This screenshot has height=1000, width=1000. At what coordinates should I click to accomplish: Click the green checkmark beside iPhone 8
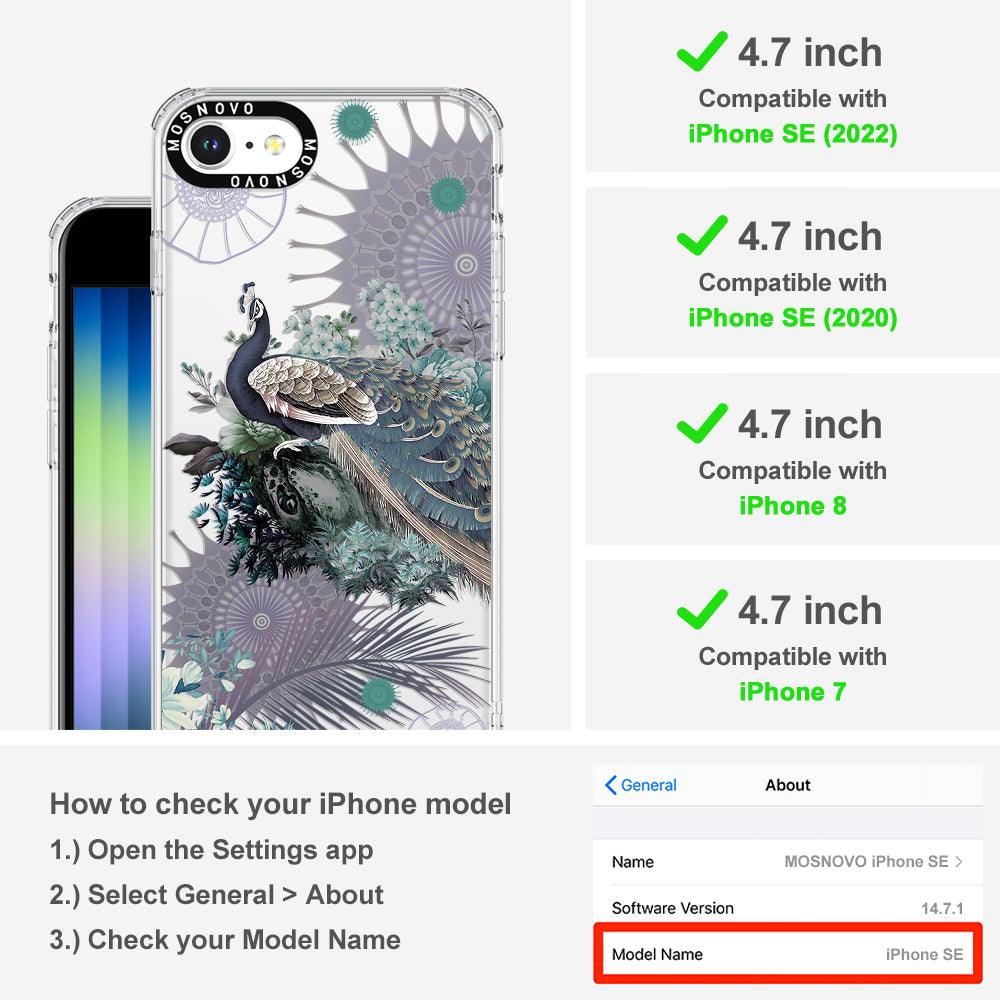[702, 423]
